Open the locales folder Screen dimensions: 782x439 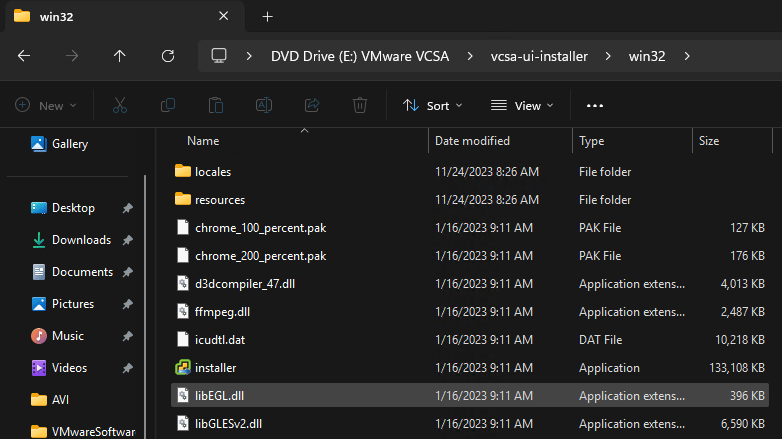(213, 172)
